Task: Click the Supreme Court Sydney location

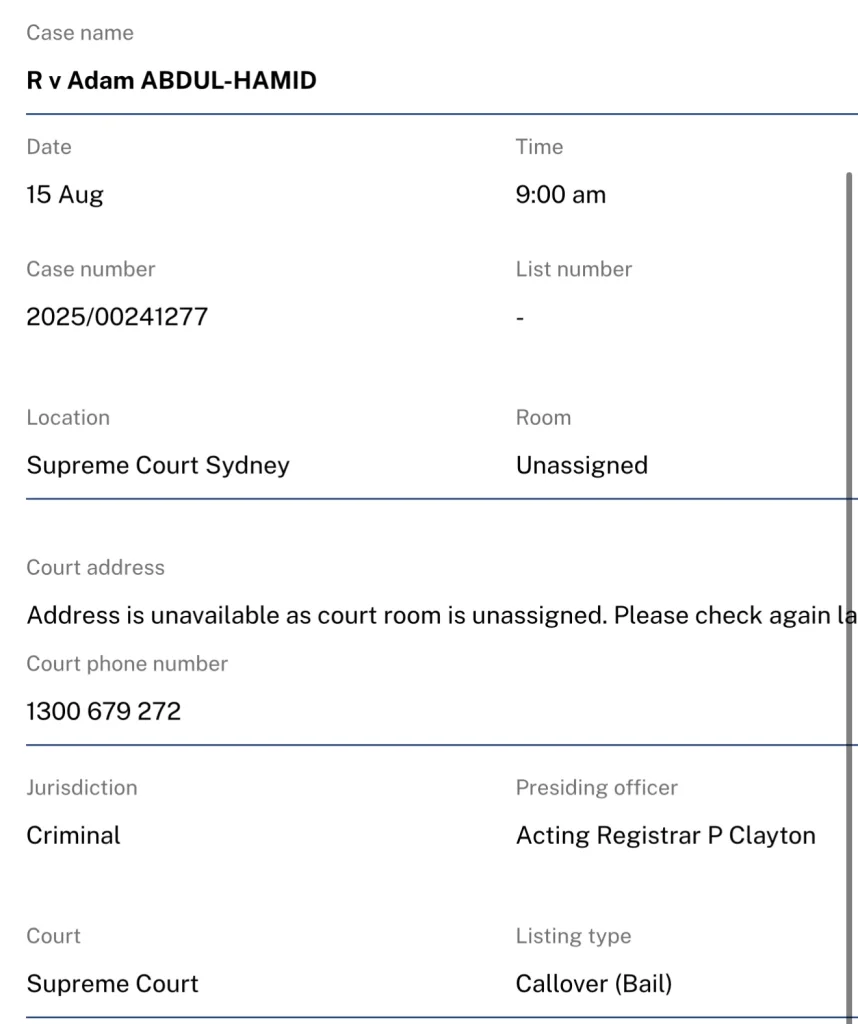Action: tap(158, 465)
